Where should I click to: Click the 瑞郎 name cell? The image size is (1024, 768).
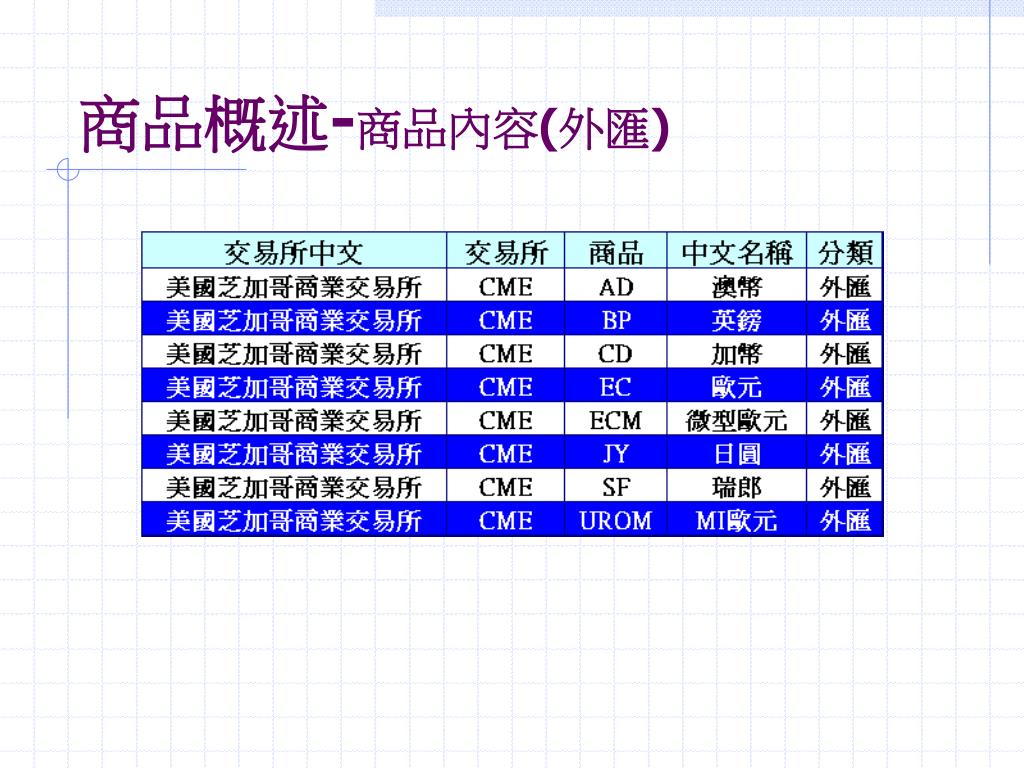[737, 485]
